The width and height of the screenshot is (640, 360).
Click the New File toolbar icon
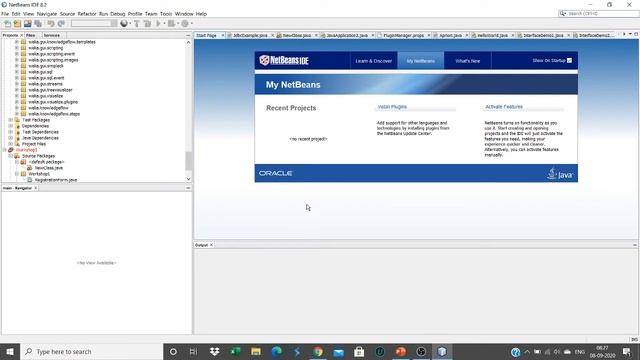point(7,24)
